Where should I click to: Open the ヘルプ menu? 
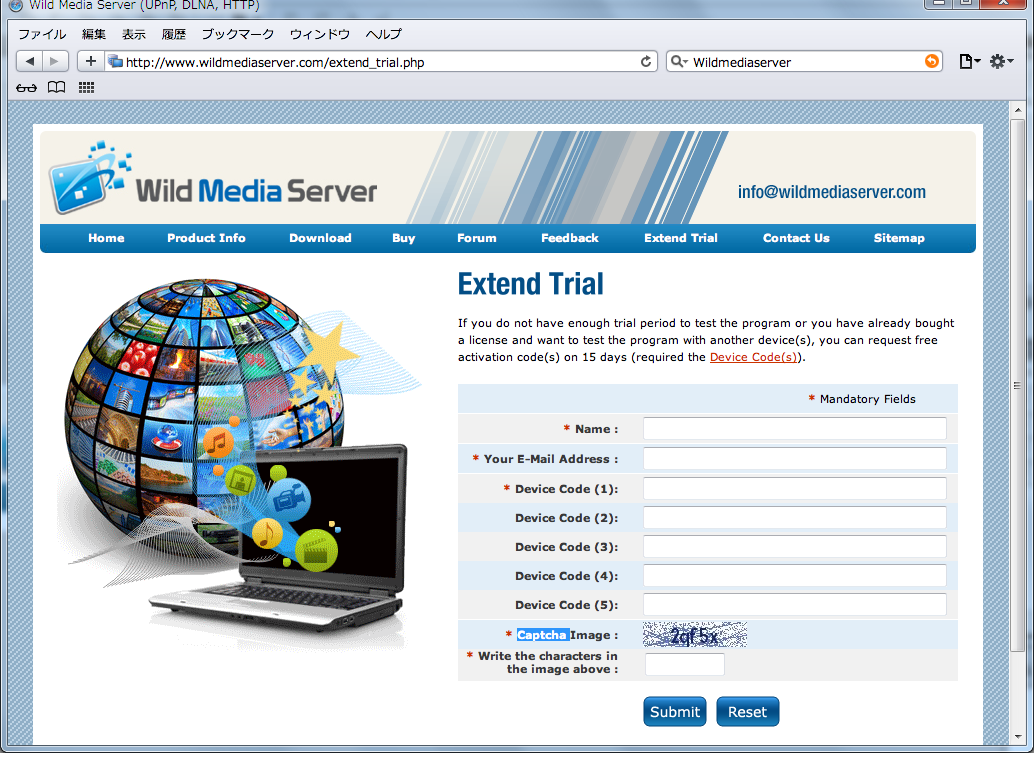click(383, 34)
